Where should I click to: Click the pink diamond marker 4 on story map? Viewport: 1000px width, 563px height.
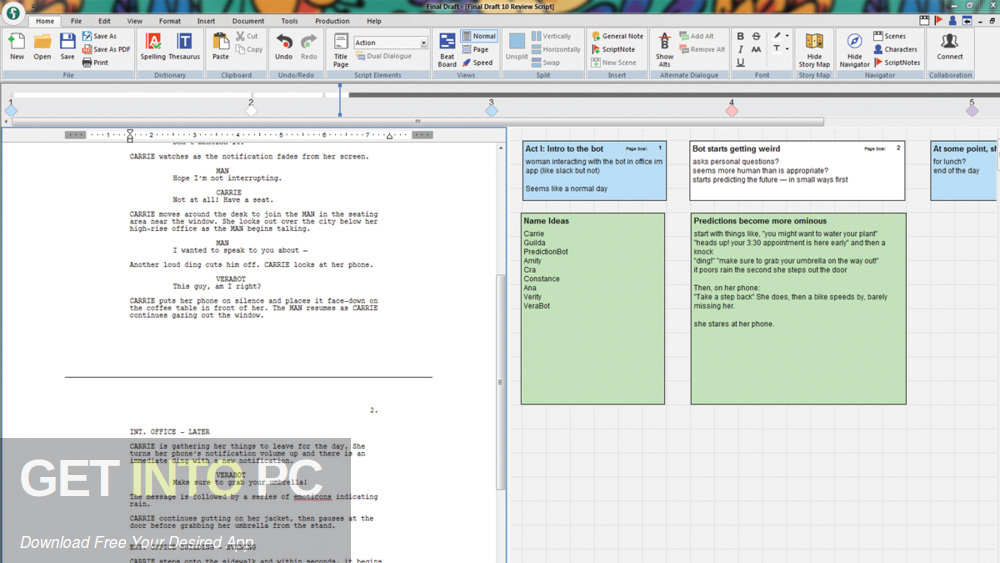coord(732,110)
